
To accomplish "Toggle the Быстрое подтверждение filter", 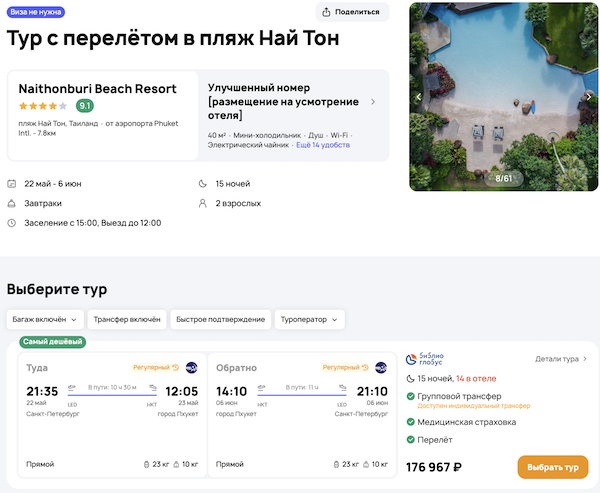I will pyautogui.click(x=220, y=319).
